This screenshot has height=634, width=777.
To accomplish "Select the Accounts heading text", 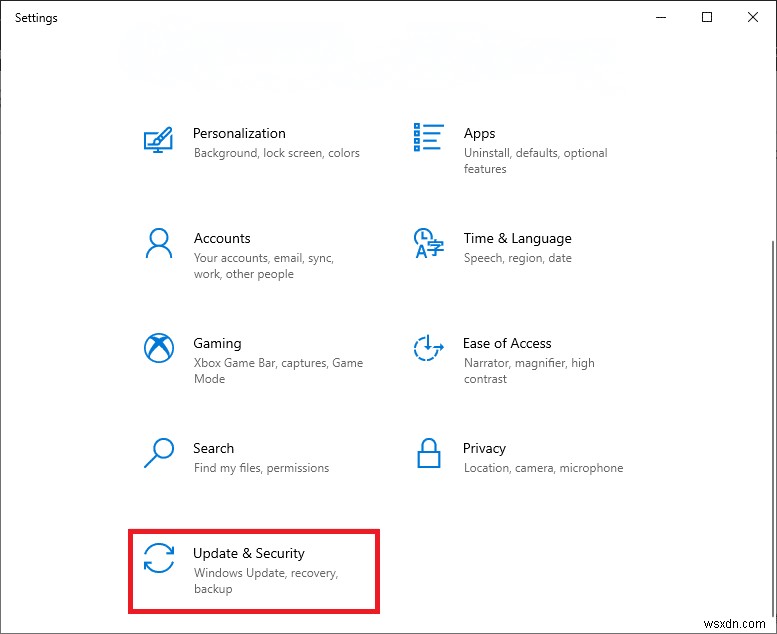I will pyautogui.click(x=222, y=238).
